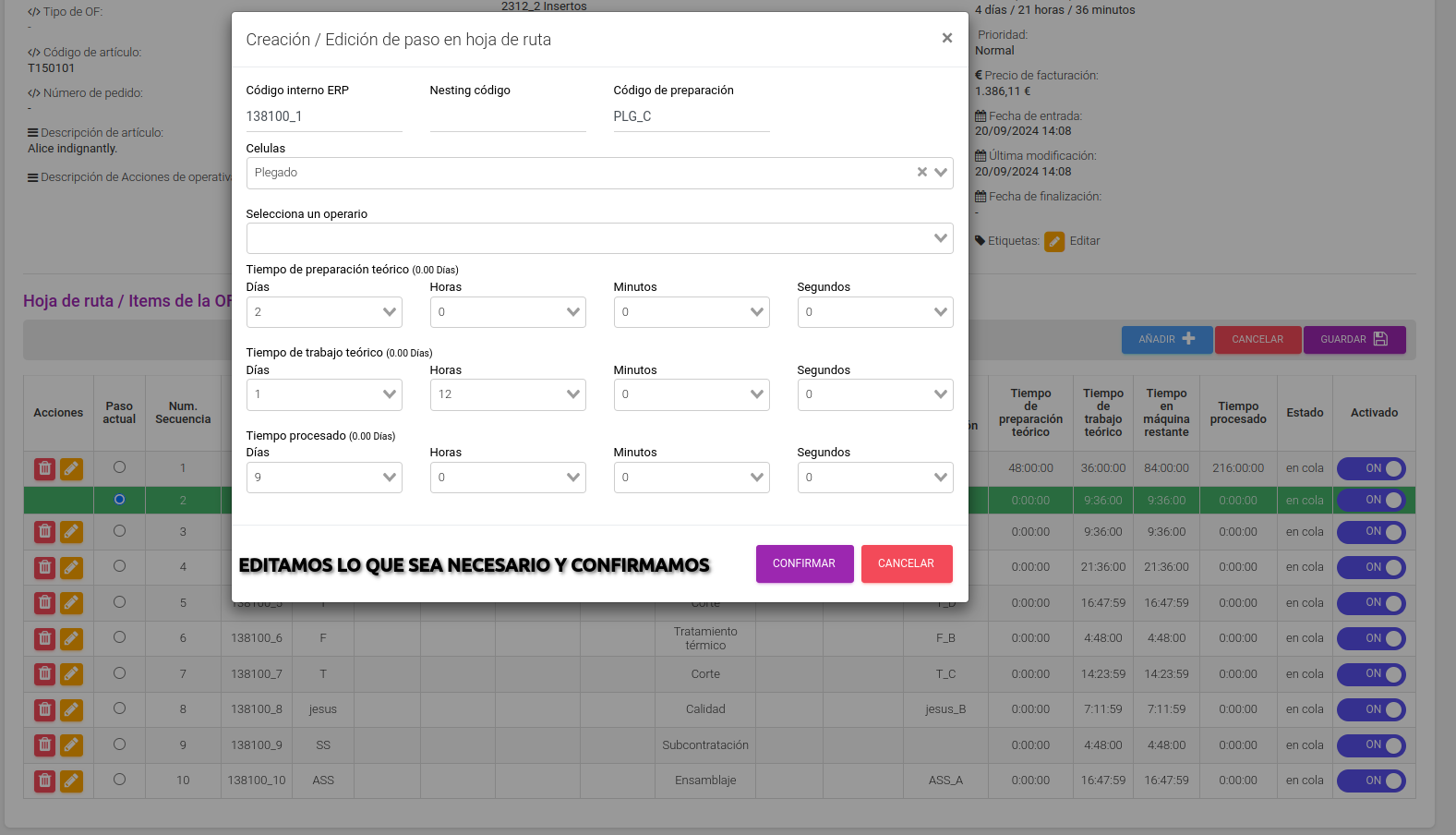Edit route step in row 3
Viewport: 1456px width, 835px height.
pos(71,532)
